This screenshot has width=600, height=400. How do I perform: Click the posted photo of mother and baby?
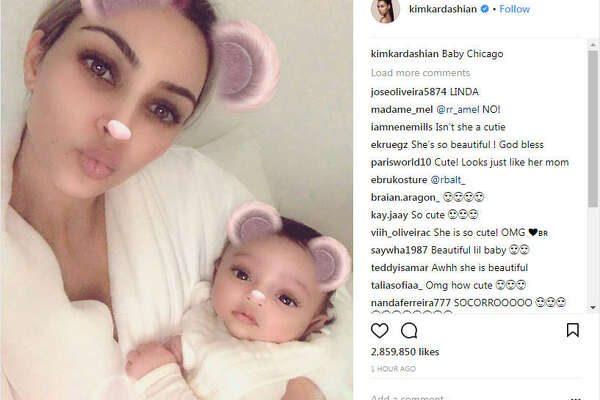pos(177,200)
